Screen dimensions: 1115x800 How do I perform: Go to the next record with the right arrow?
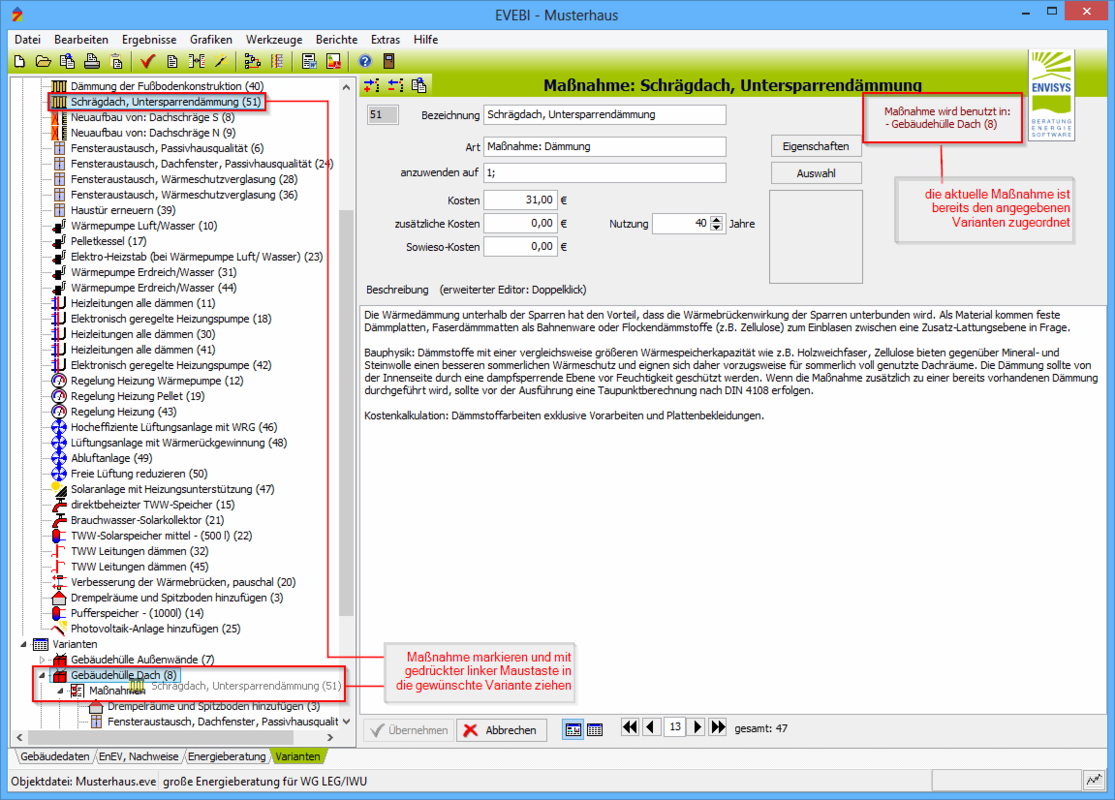[698, 727]
